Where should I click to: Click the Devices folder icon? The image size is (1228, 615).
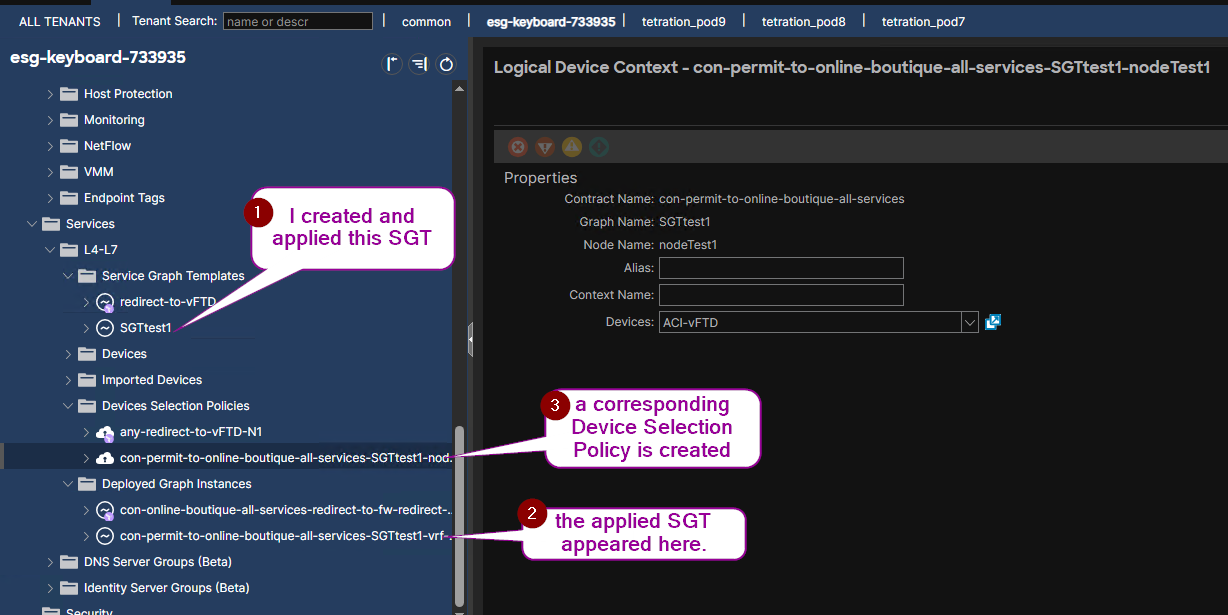coord(87,354)
